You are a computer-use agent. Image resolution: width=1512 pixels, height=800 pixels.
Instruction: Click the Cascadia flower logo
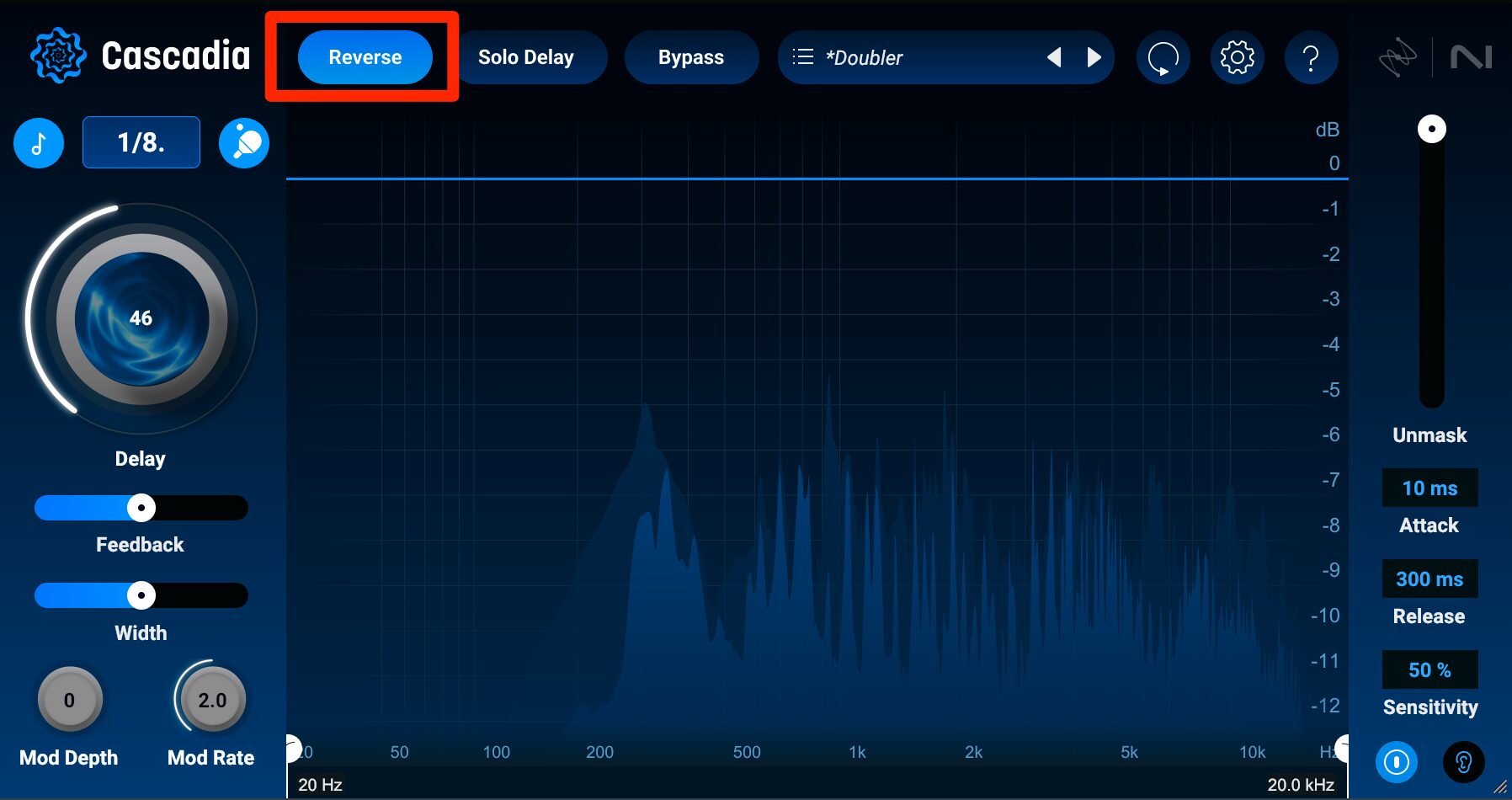(x=58, y=56)
